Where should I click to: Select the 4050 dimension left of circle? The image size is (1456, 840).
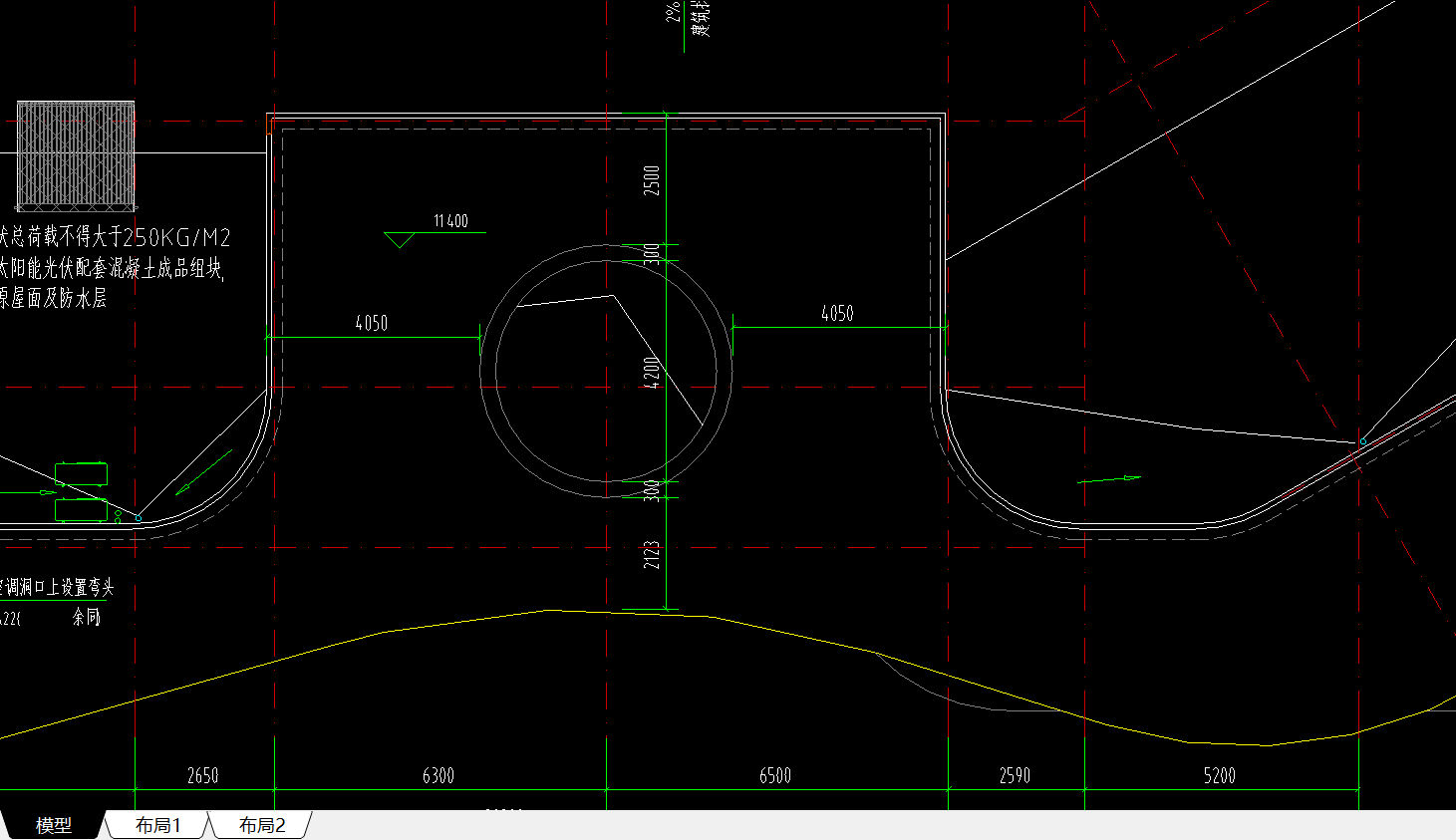pos(372,323)
